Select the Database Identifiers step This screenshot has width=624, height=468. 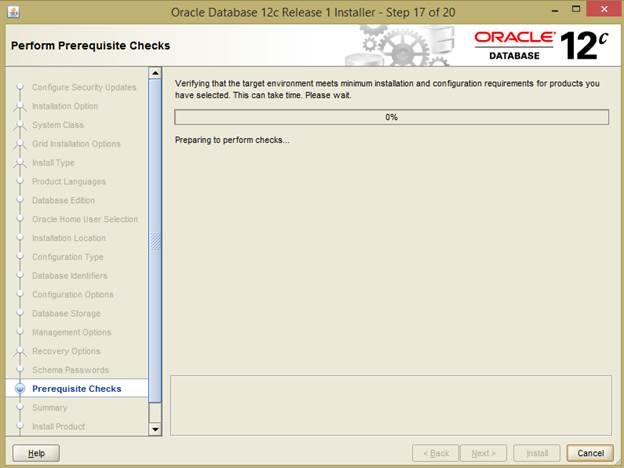pyautogui.click(x=70, y=275)
